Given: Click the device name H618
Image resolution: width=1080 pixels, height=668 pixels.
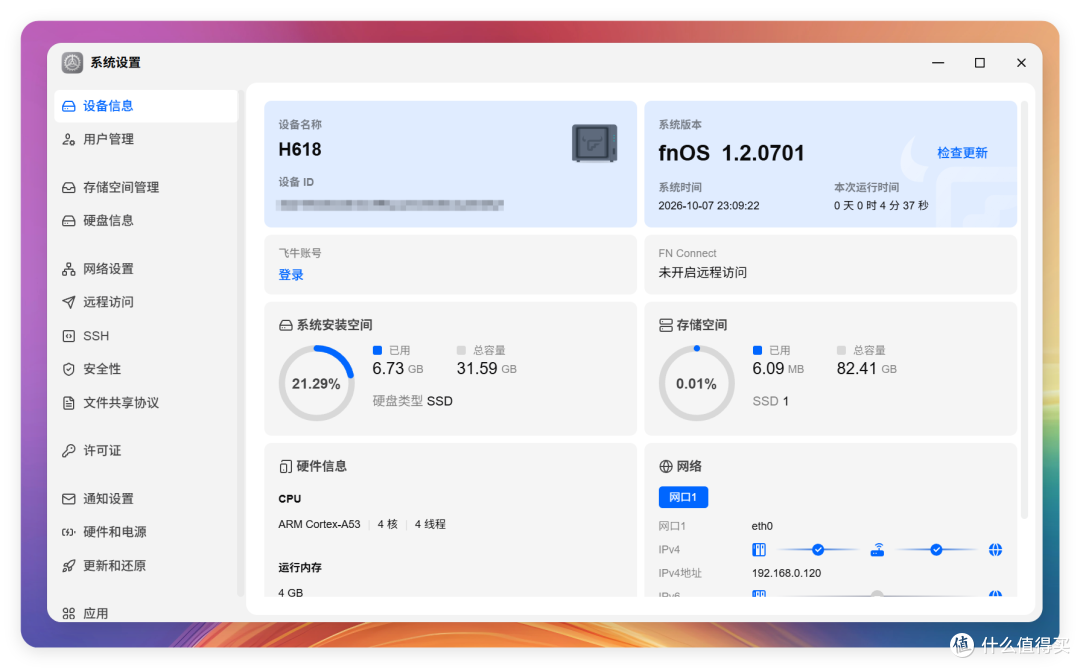Looking at the screenshot, I should pyautogui.click(x=300, y=149).
